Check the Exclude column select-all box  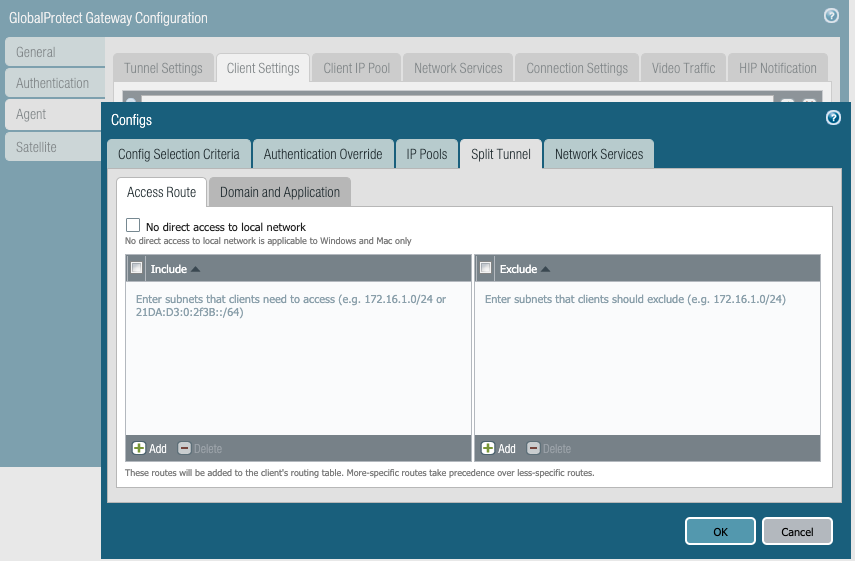(x=485, y=268)
